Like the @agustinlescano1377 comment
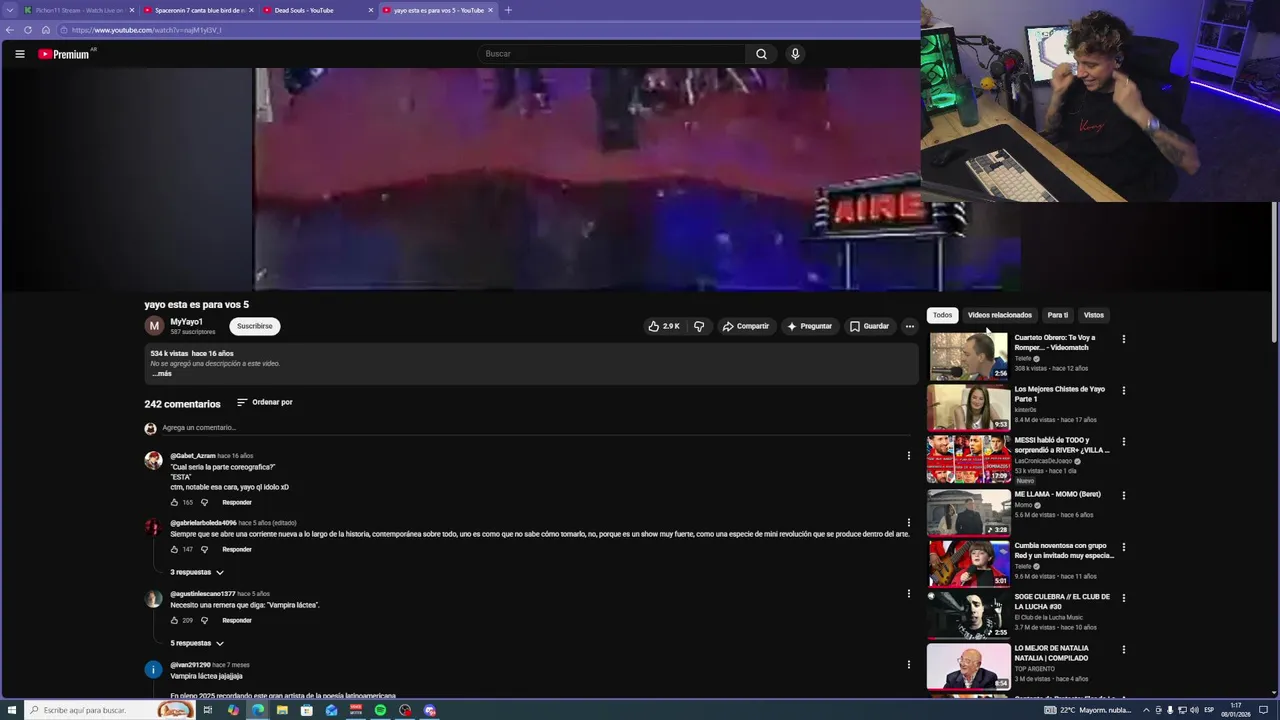Screen dimensions: 1280x720 pyautogui.click(x=174, y=620)
